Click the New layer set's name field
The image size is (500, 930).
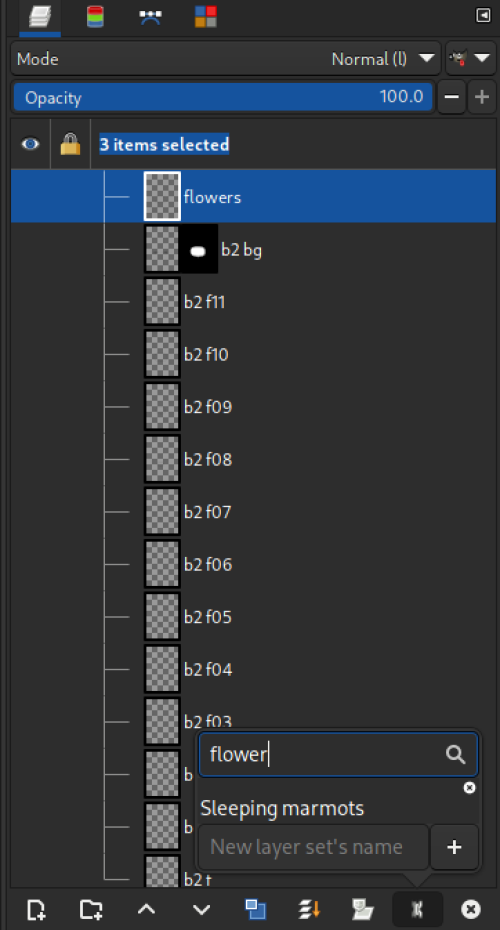click(313, 847)
